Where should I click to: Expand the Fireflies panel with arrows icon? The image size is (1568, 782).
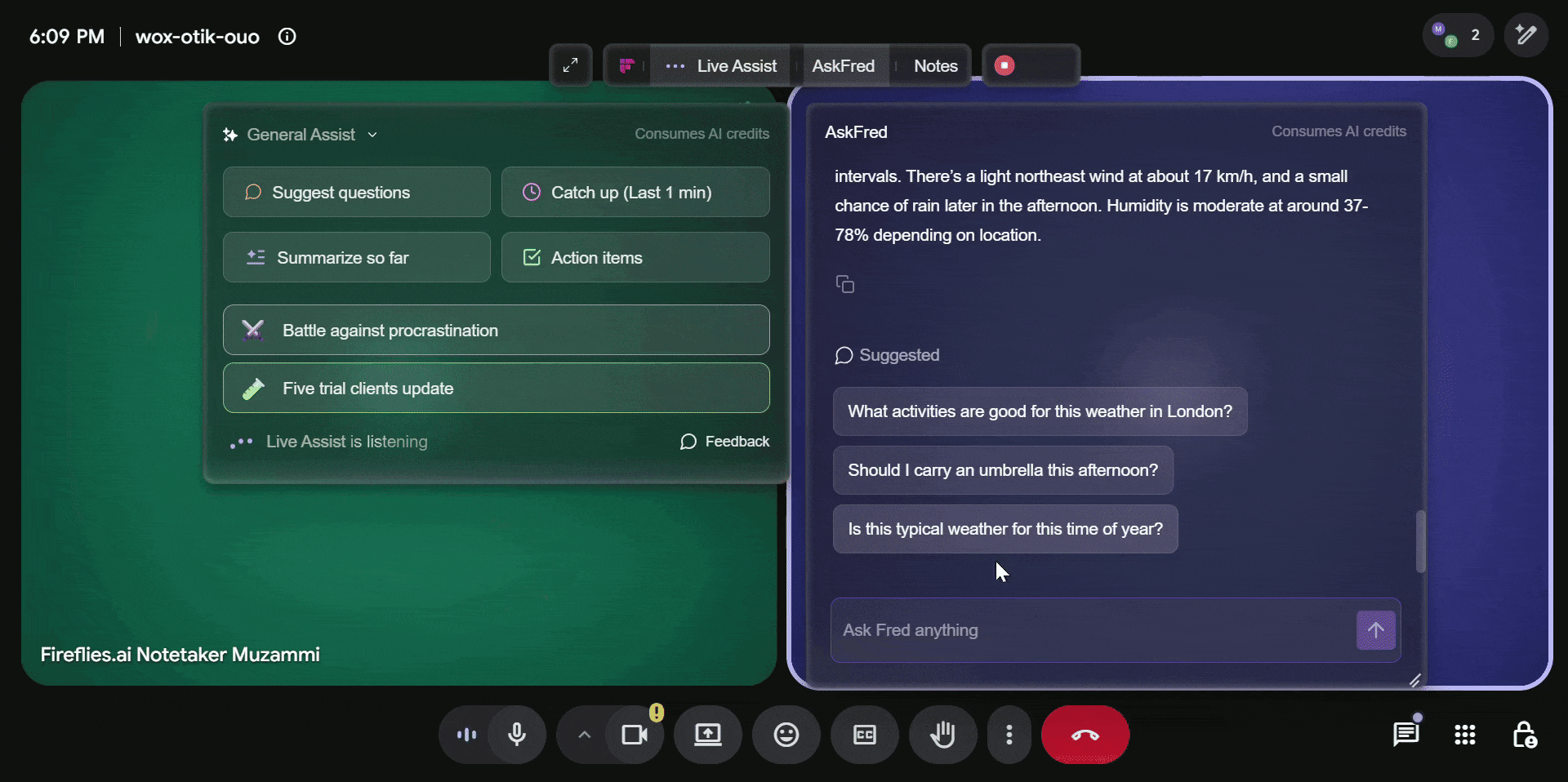click(x=570, y=65)
